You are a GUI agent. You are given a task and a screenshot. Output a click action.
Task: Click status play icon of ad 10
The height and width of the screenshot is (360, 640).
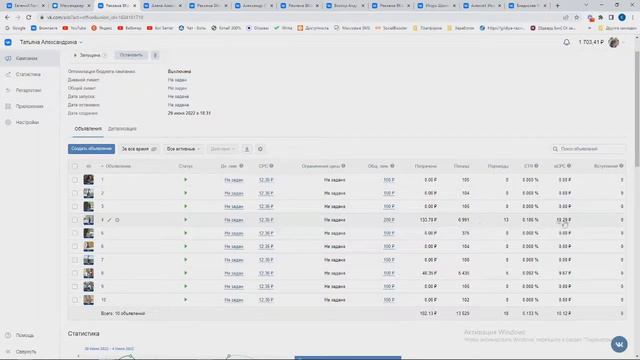point(185,300)
